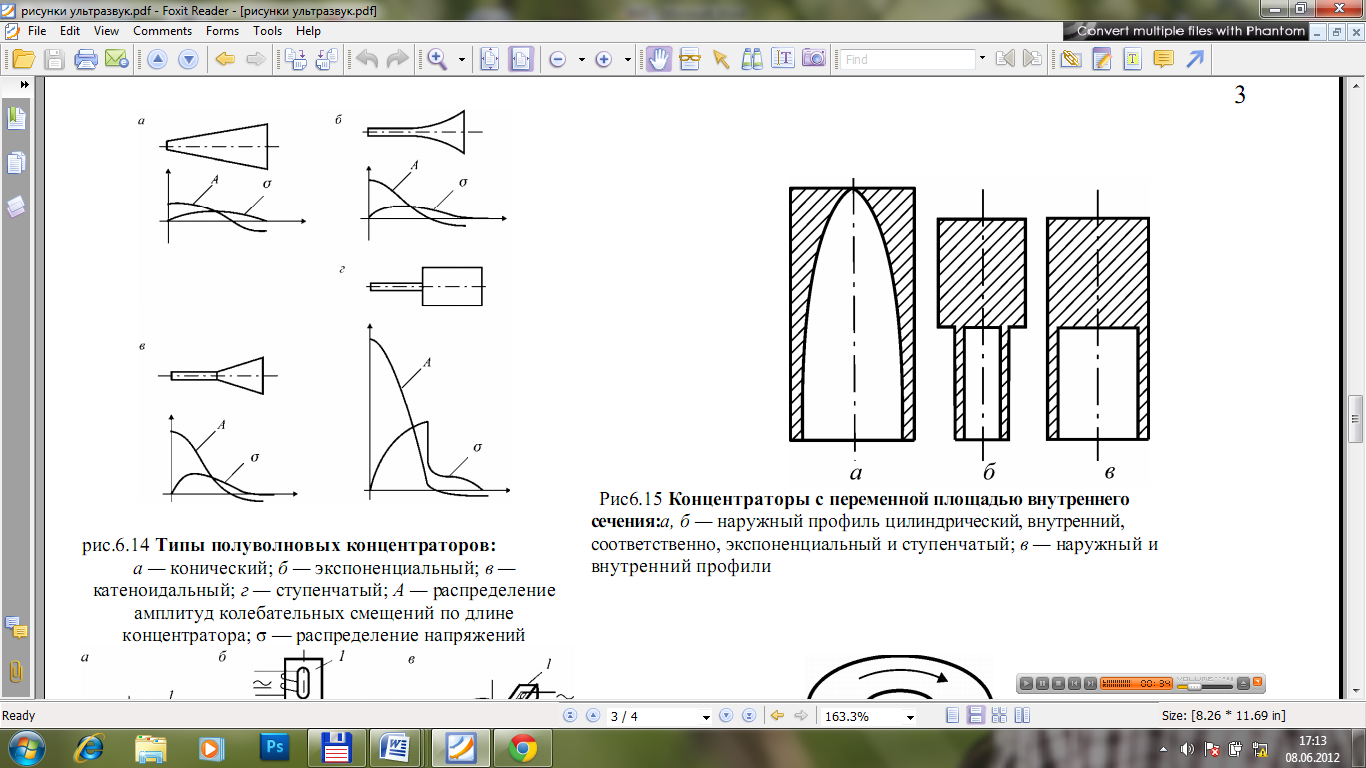
Task: Click the Zoom magnifier tool icon
Action: 437,59
